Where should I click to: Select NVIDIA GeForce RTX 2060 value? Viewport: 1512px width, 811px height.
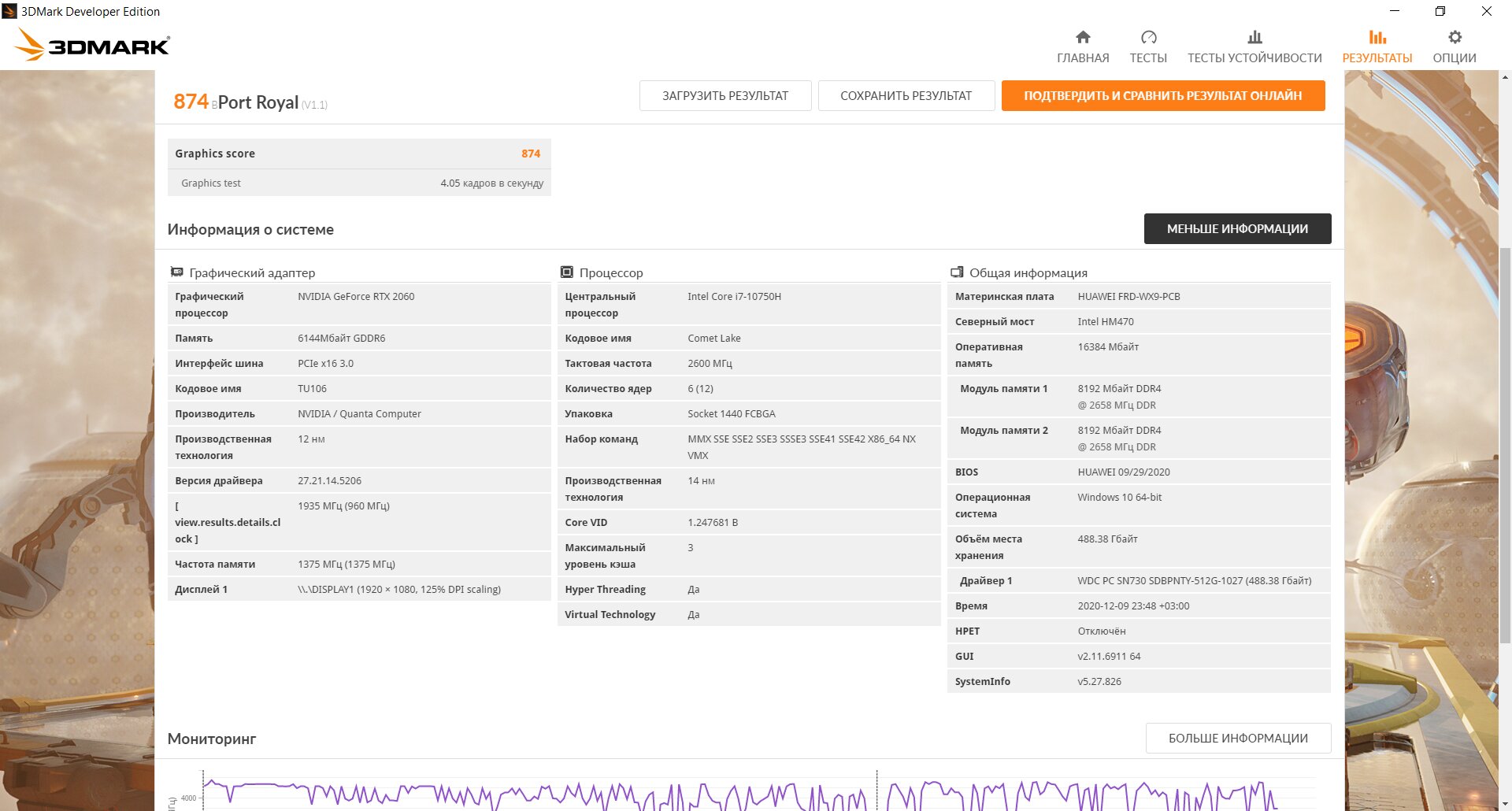click(x=356, y=297)
